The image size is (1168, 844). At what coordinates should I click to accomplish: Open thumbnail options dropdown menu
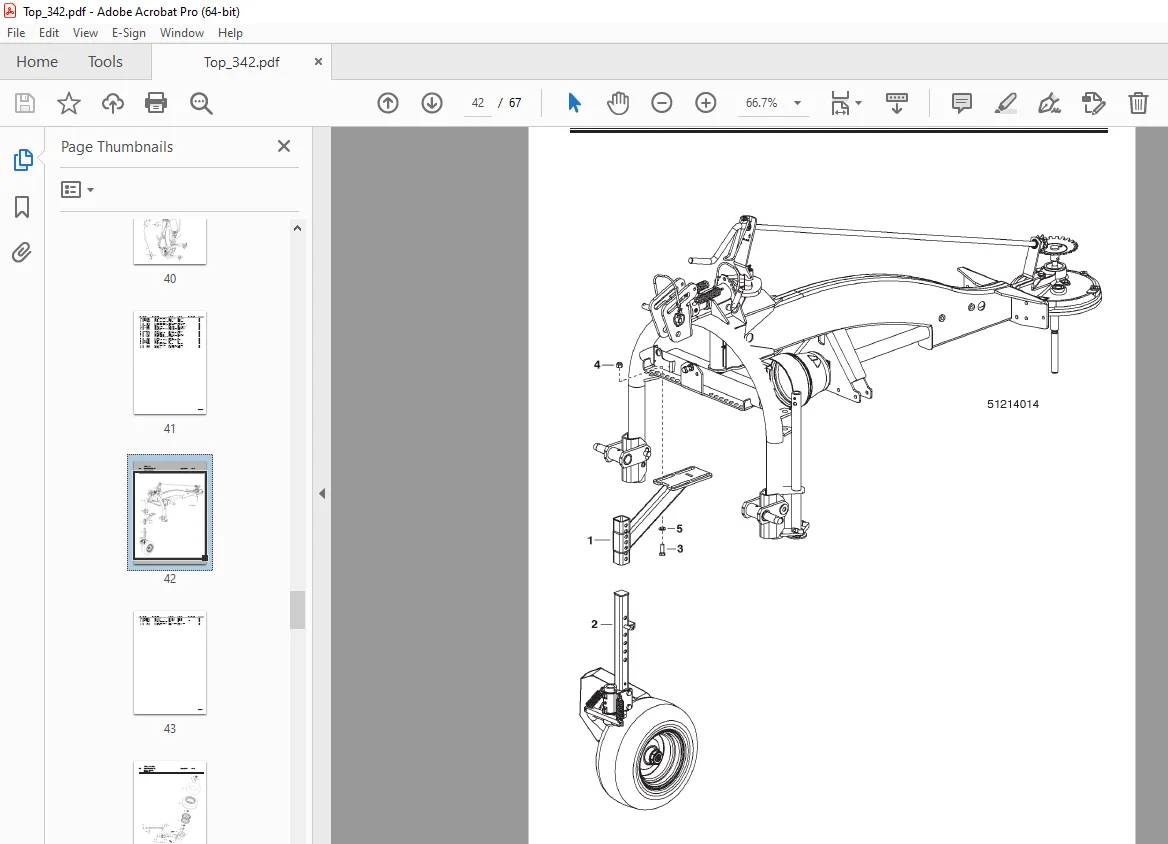pyautogui.click(x=77, y=190)
